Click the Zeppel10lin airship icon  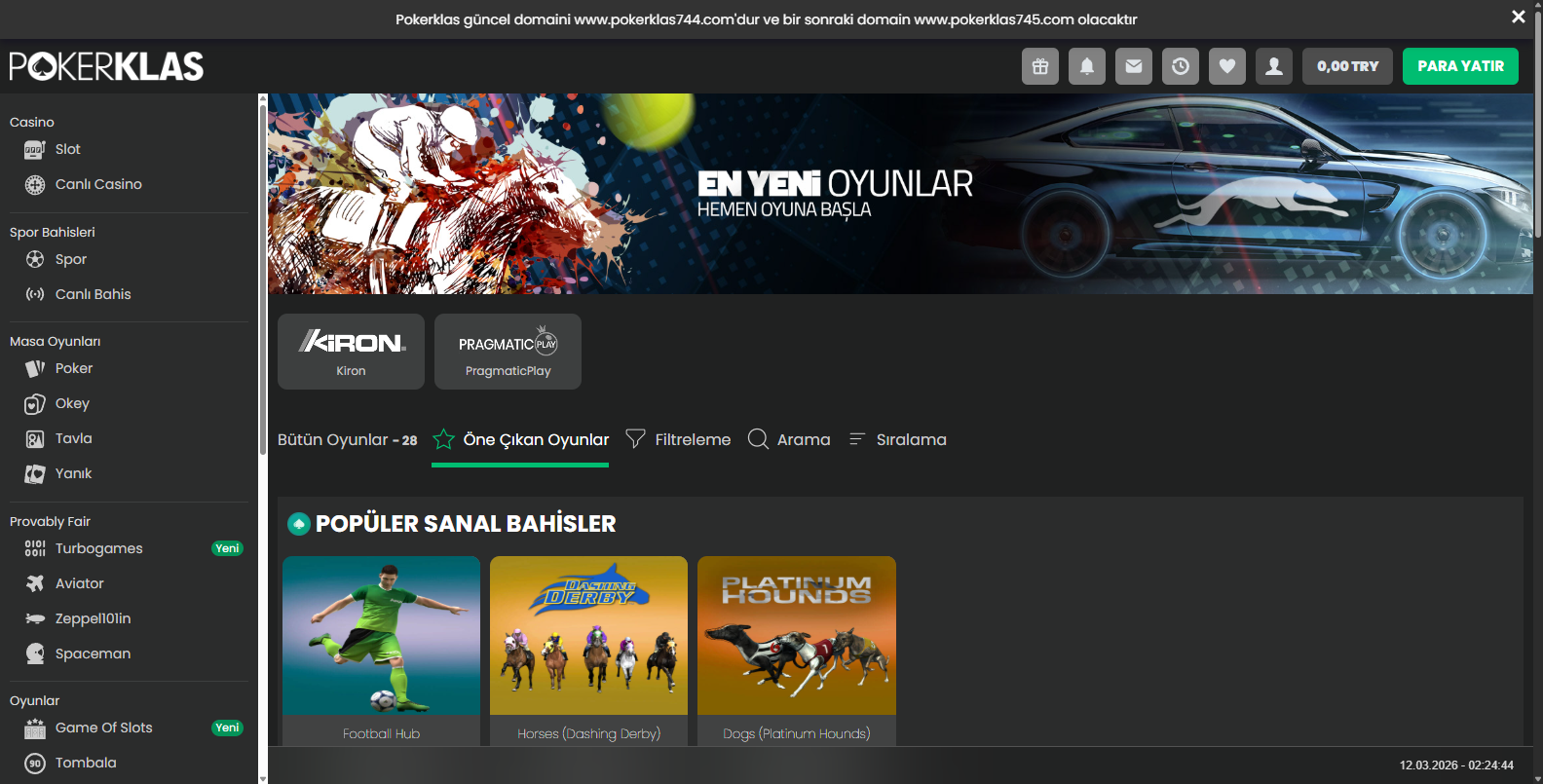point(35,618)
